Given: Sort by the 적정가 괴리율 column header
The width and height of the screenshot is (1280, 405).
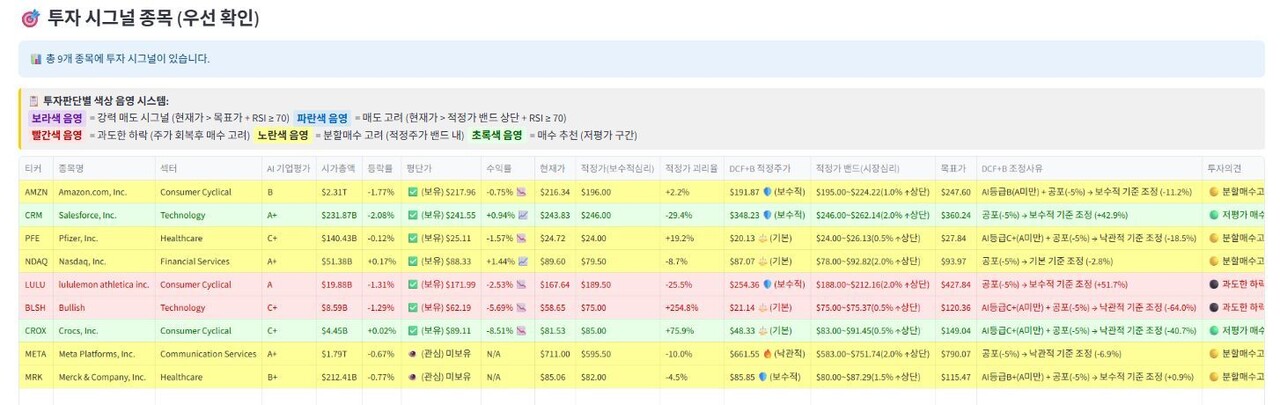Looking at the screenshot, I should (692, 168).
